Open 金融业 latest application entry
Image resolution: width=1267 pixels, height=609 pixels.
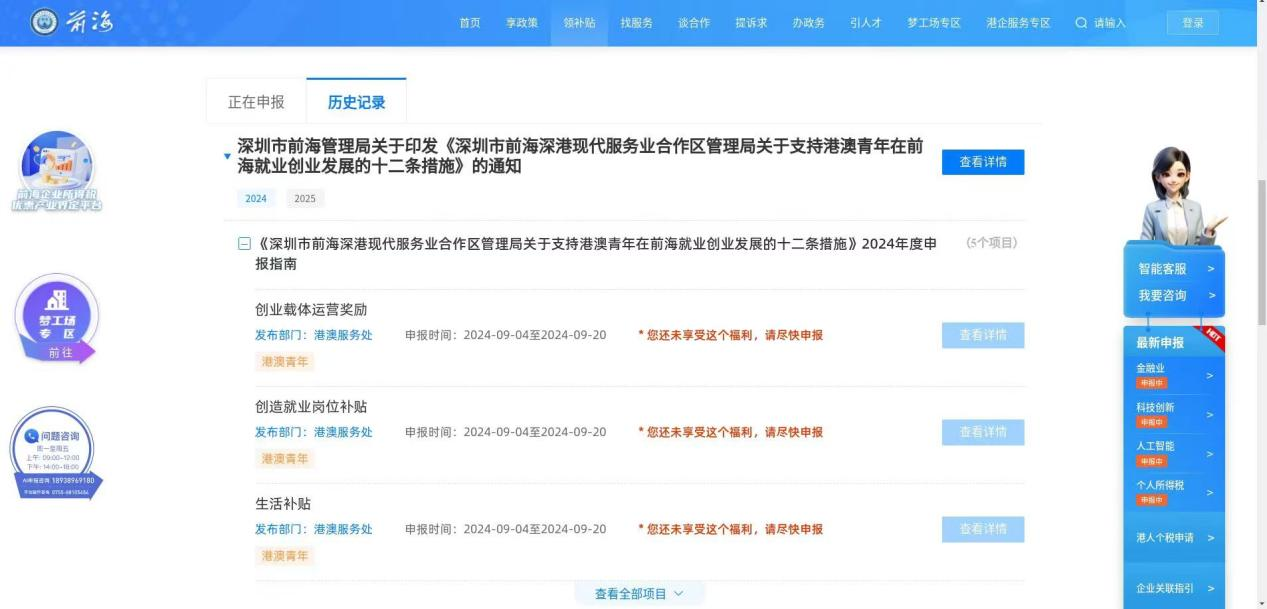[1174, 375]
